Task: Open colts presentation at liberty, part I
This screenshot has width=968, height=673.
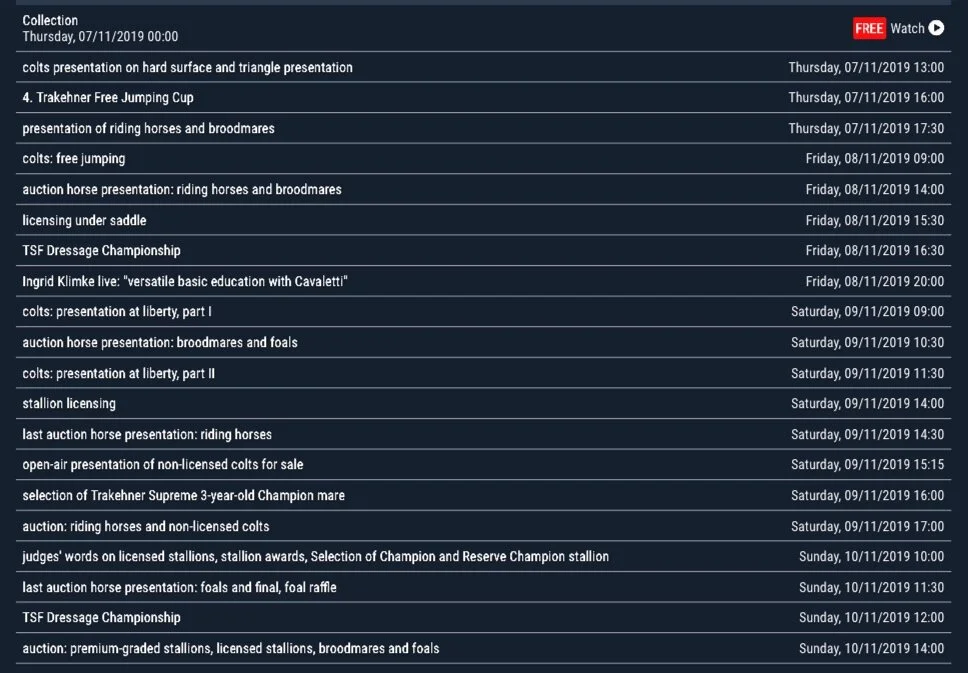Action: [483, 312]
